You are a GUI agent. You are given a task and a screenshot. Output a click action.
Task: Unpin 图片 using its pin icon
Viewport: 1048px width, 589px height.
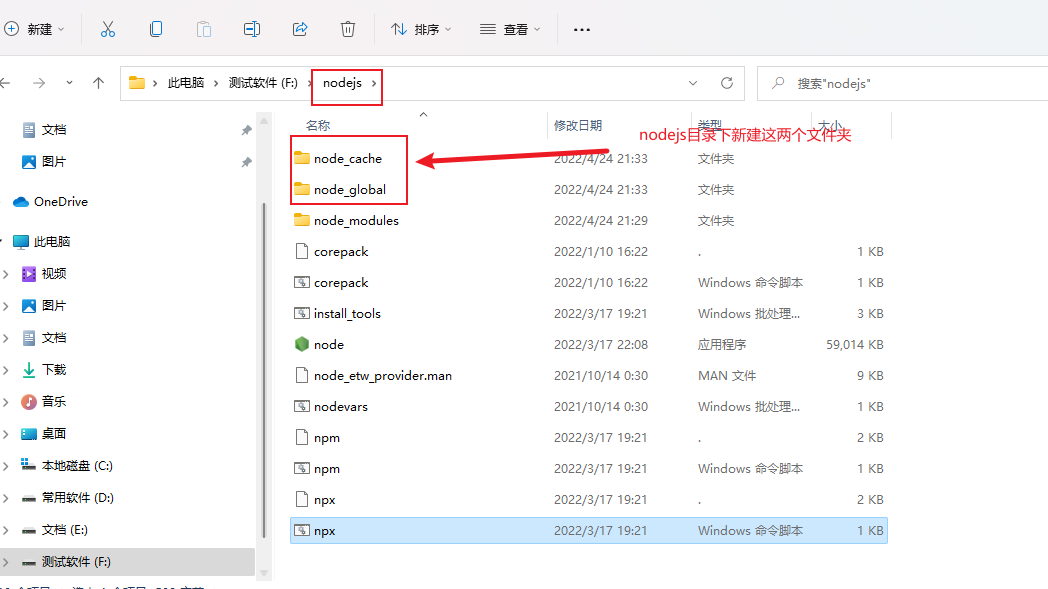[x=247, y=162]
